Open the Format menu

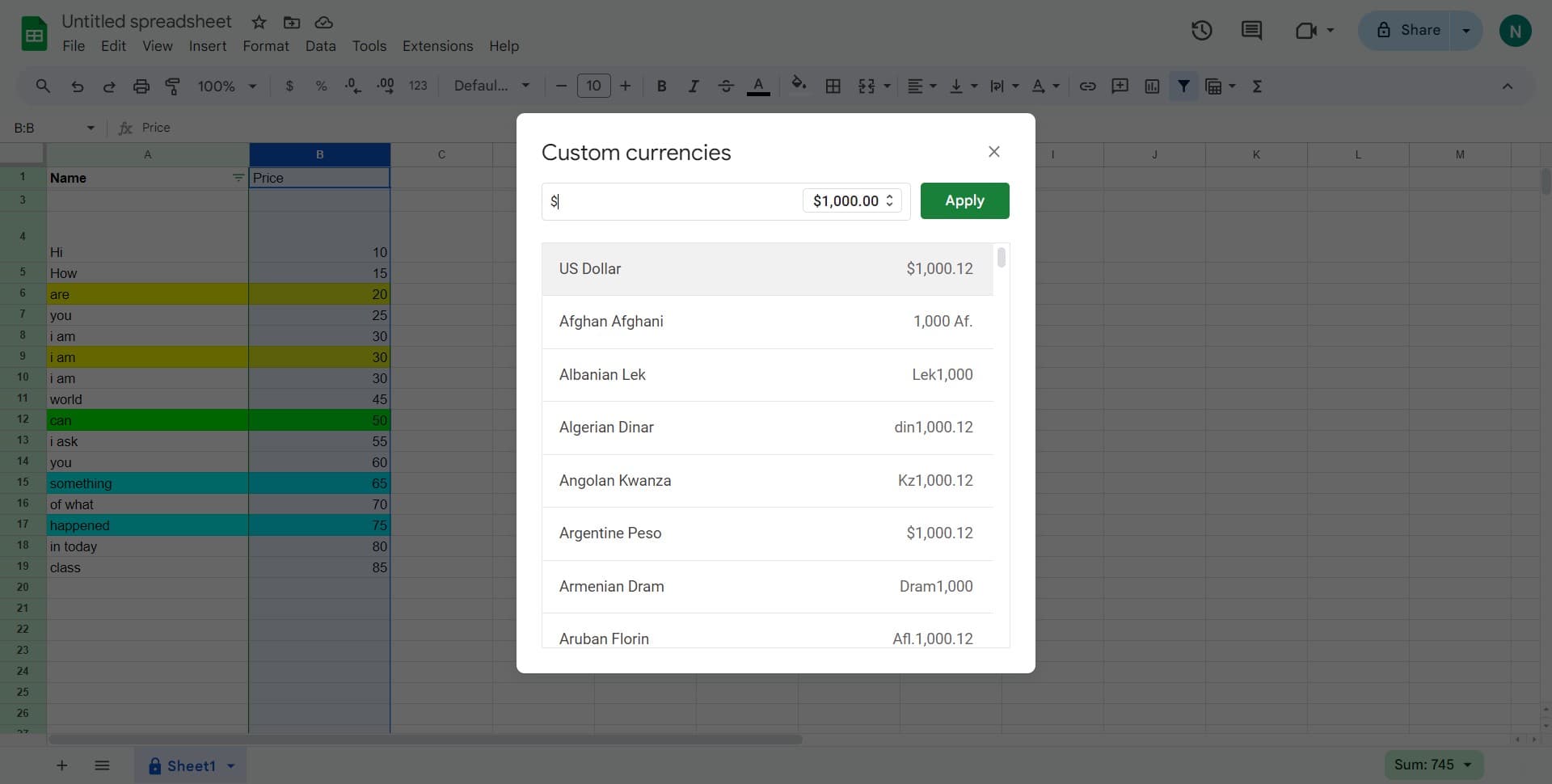click(265, 46)
